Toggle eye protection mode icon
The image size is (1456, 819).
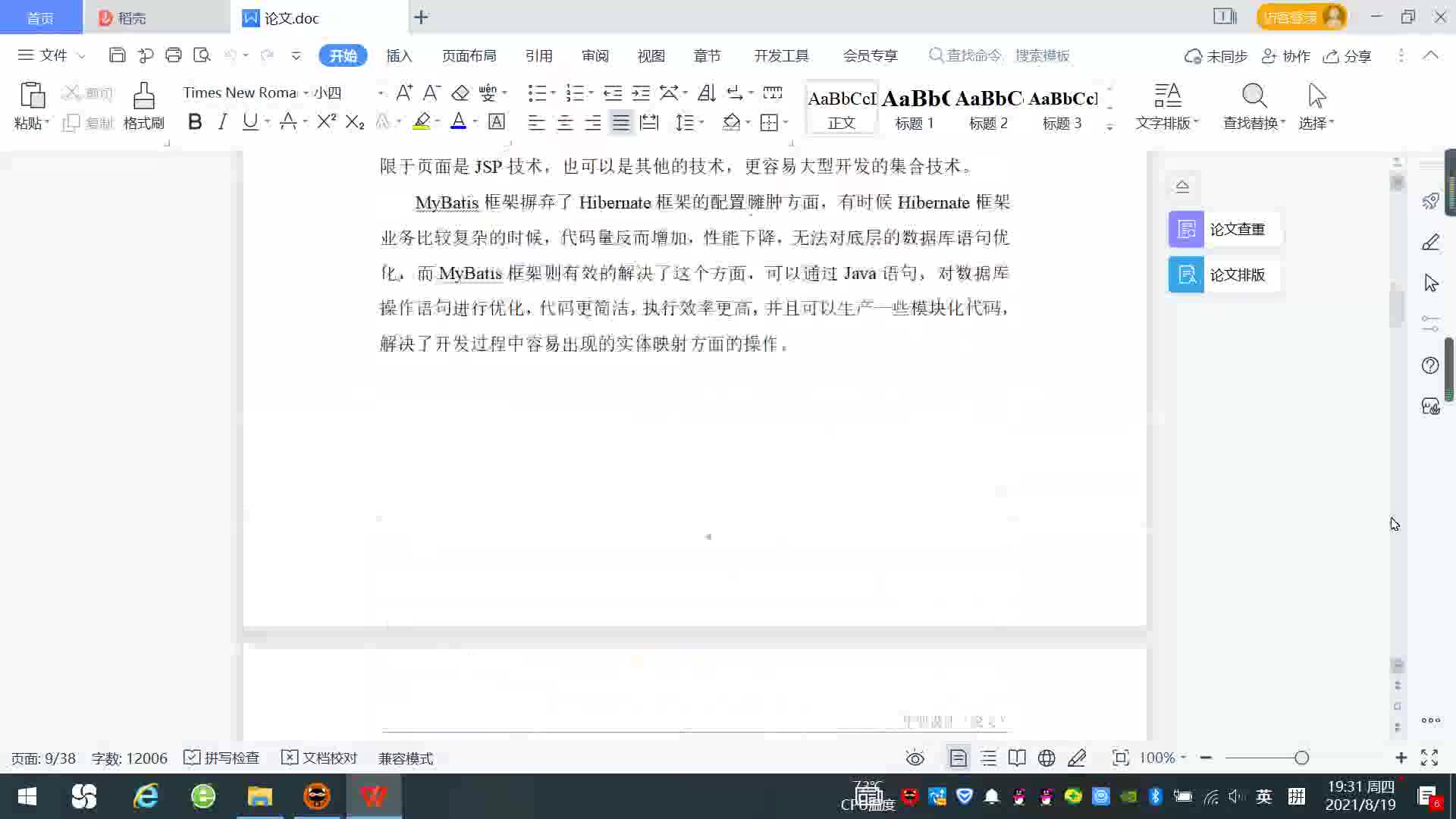pyautogui.click(x=915, y=758)
